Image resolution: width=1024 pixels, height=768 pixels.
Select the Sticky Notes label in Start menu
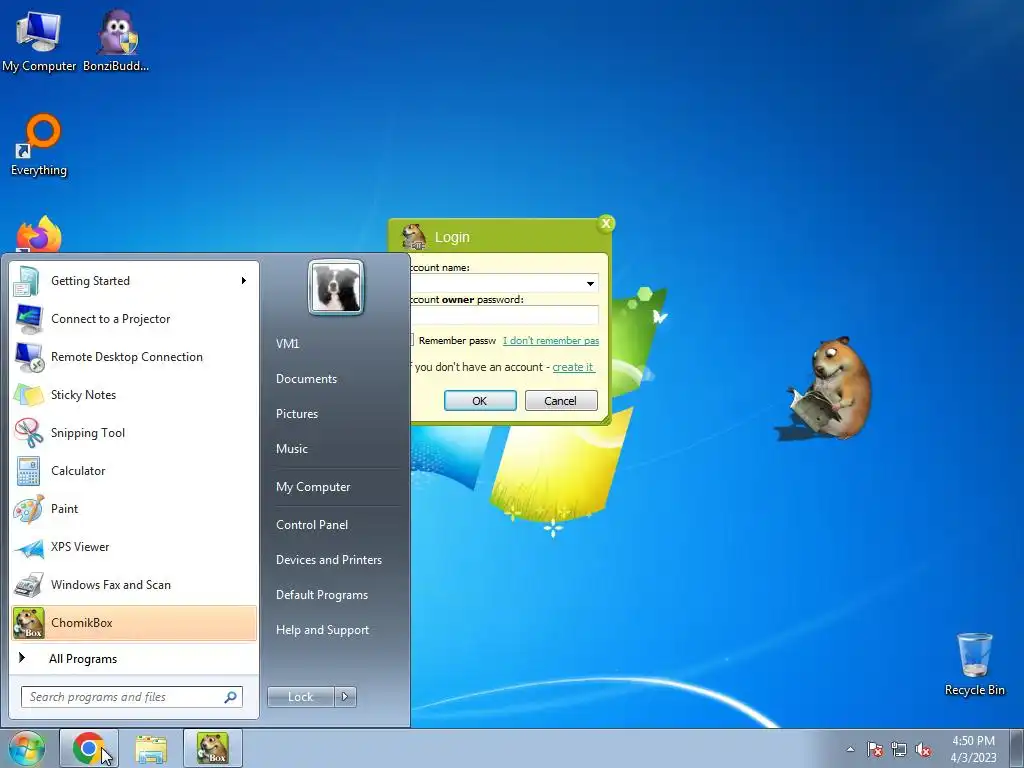84,394
